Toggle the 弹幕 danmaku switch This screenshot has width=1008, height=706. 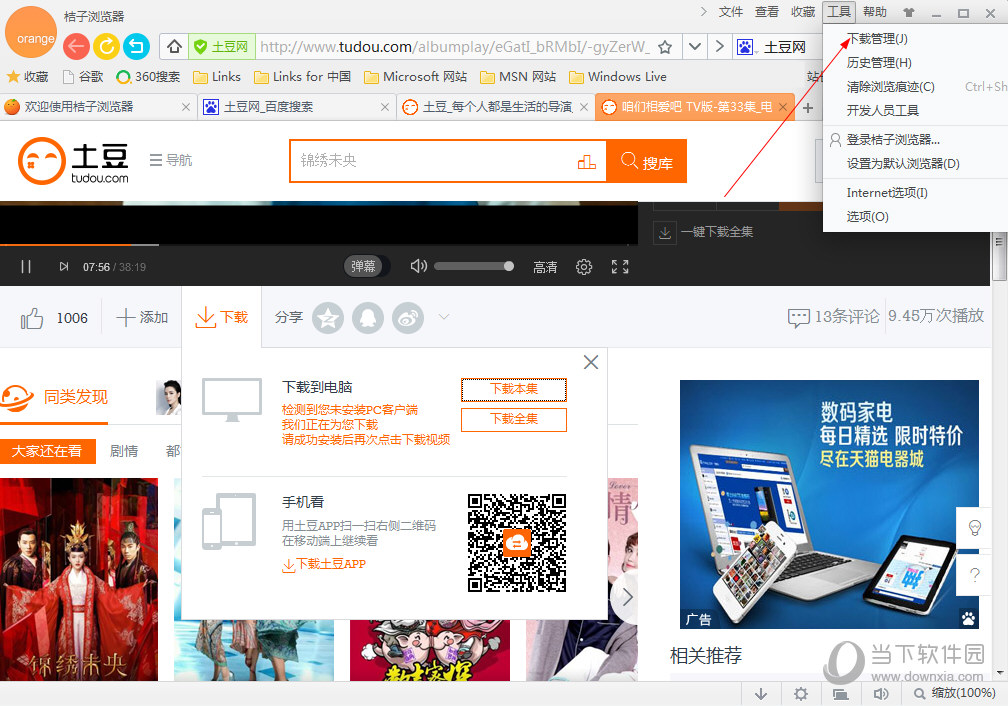click(x=363, y=266)
